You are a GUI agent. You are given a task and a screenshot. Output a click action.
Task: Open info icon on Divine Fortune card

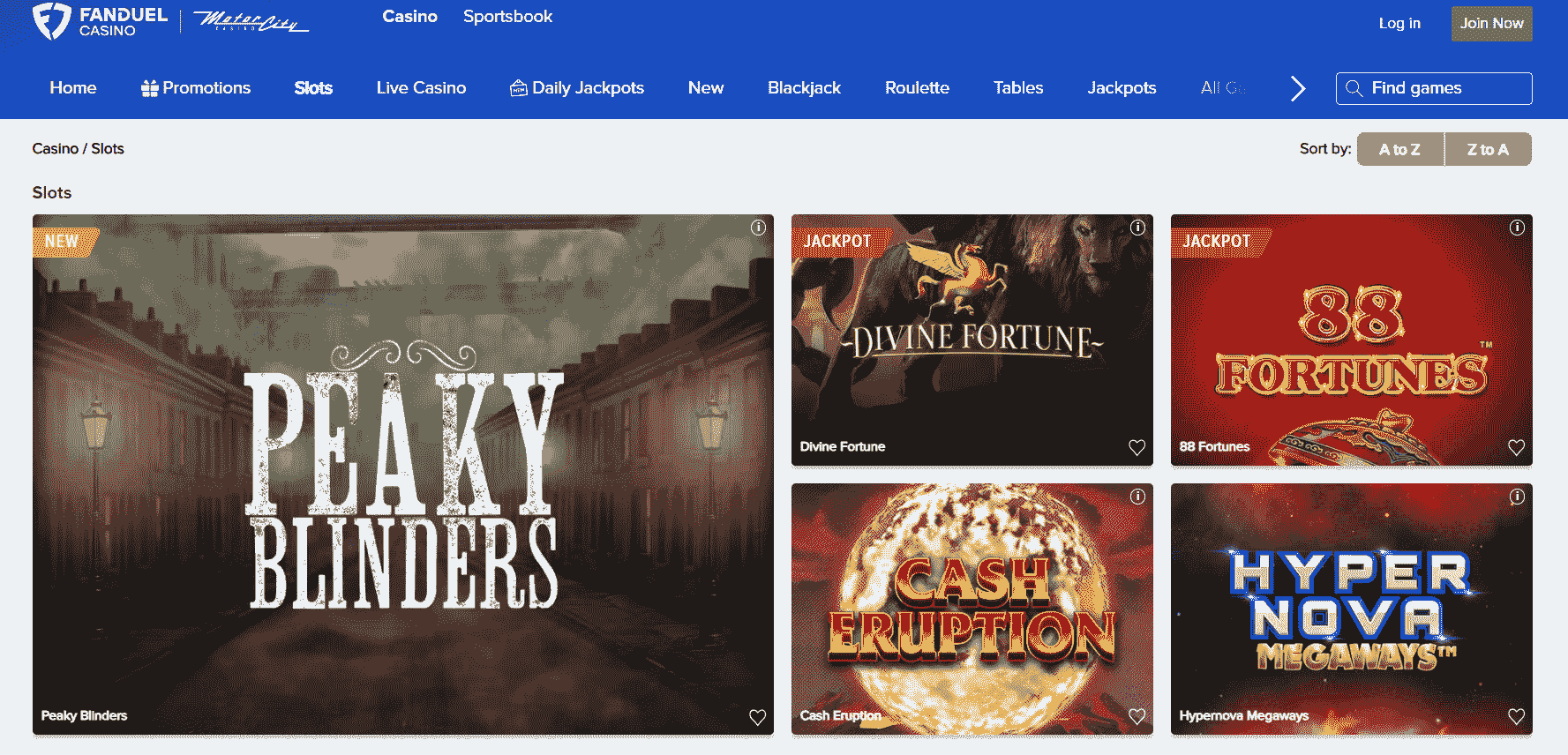point(1137,228)
